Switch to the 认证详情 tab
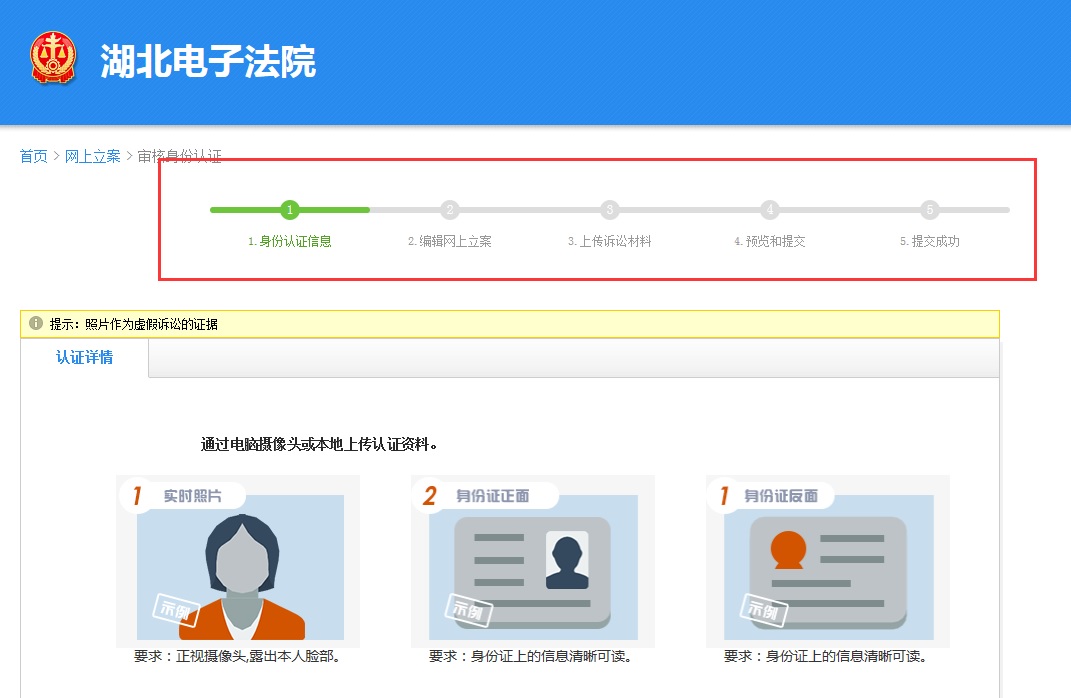 pos(85,358)
